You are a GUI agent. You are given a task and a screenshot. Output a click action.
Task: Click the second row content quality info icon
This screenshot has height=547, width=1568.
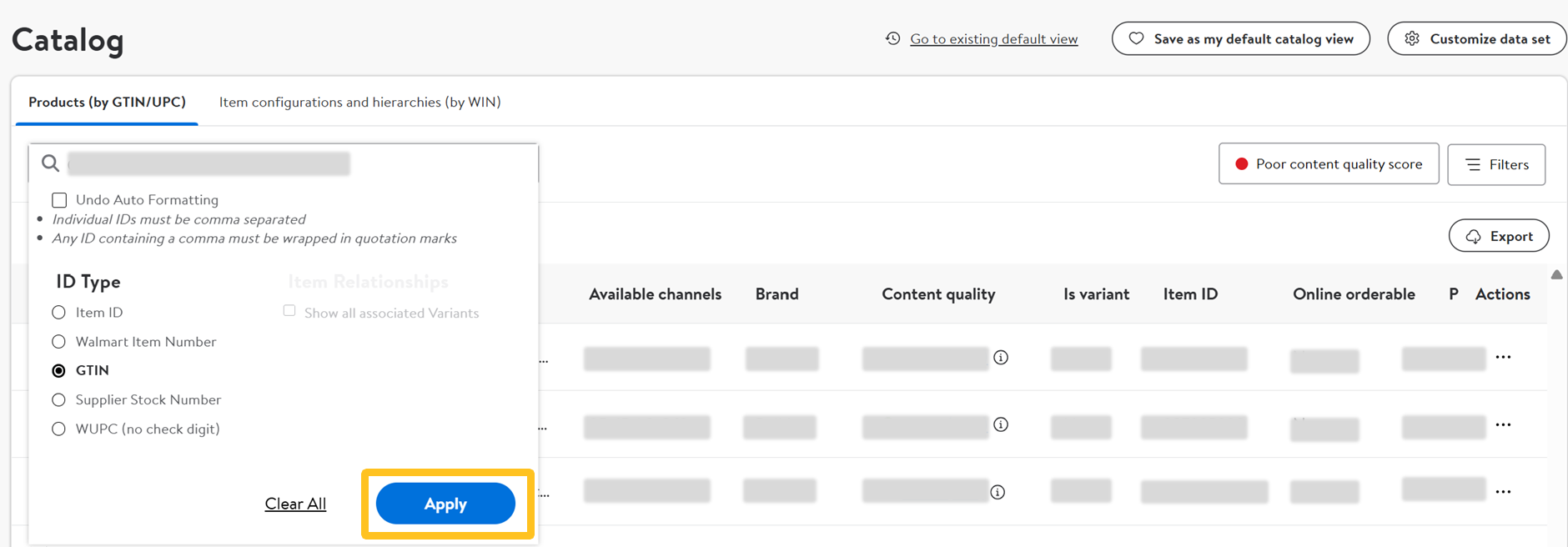1001,424
